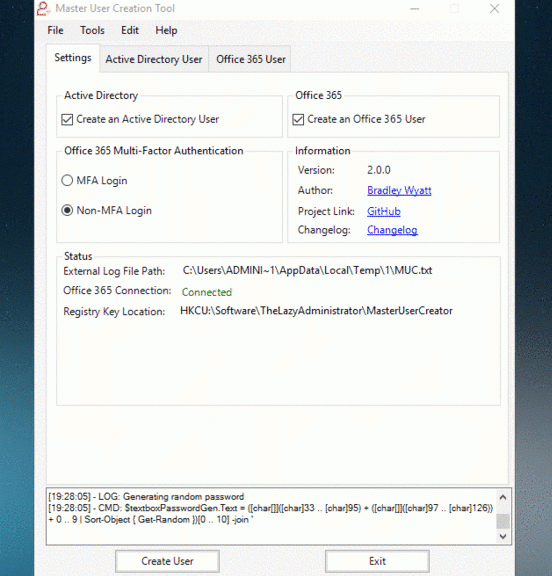Open the Edit menu
The height and width of the screenshot is (576, 552).
coord(130,30)
